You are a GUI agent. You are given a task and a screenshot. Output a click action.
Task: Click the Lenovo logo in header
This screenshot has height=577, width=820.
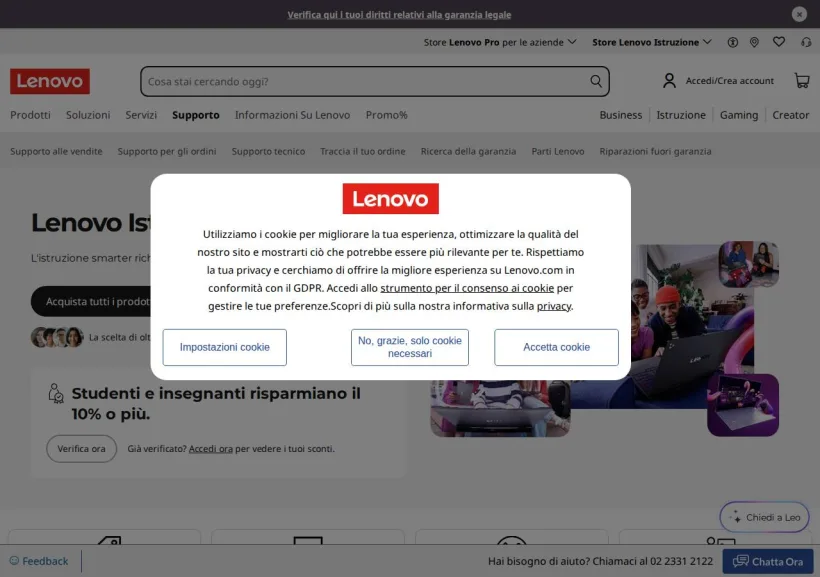pos(50,81)
